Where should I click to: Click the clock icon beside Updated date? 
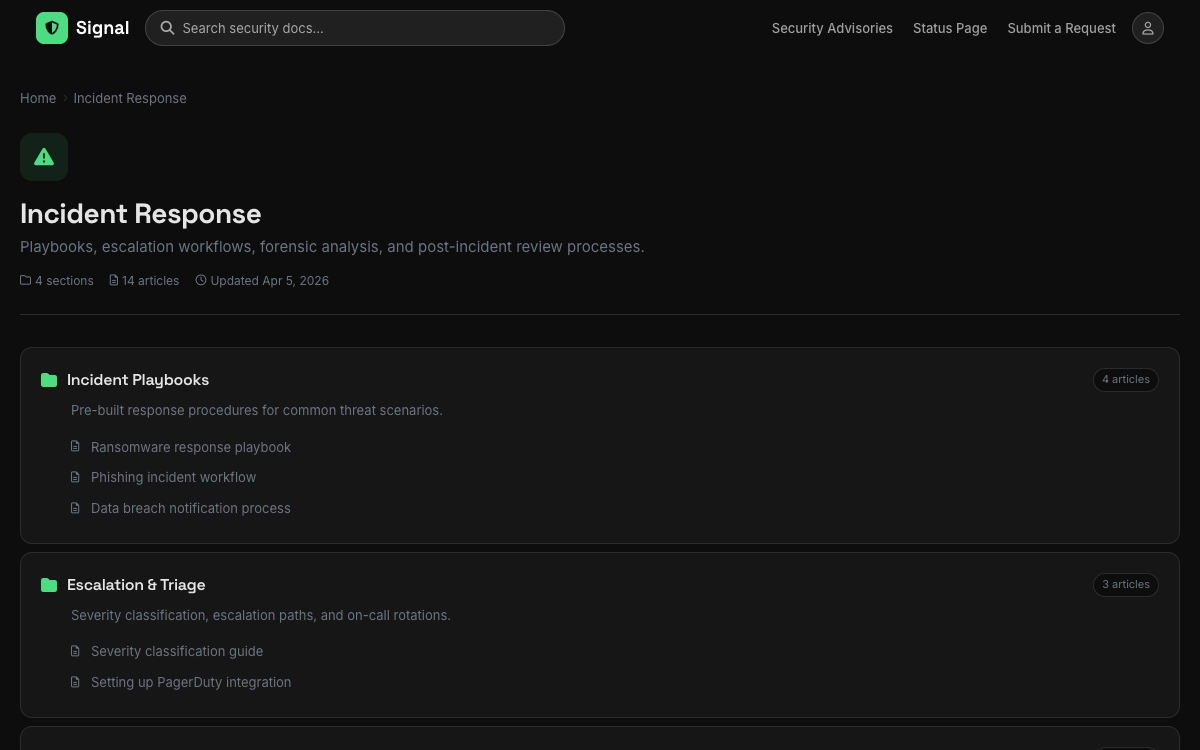pos(201,280)
